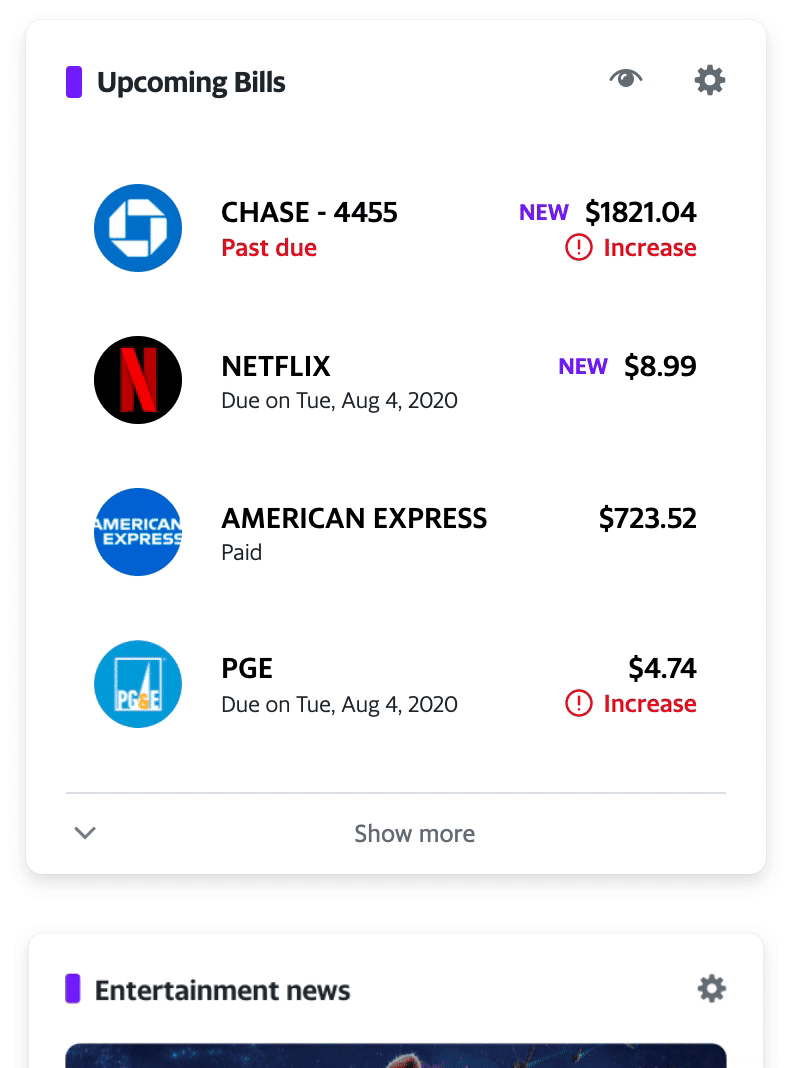Open Entertainment news settings gear
The height and width of the screenshot is (1068, 790).
(712, 989)
